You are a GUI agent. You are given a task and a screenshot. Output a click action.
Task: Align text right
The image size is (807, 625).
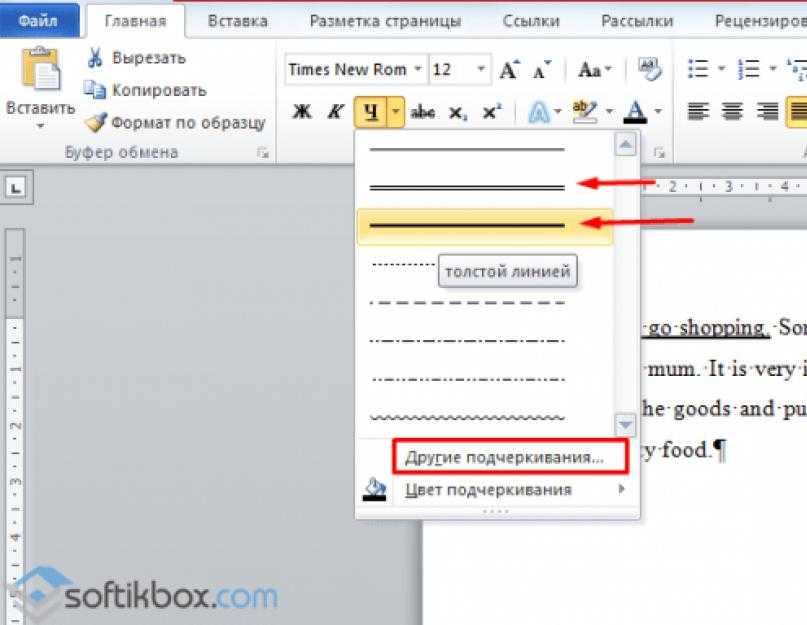767,111
